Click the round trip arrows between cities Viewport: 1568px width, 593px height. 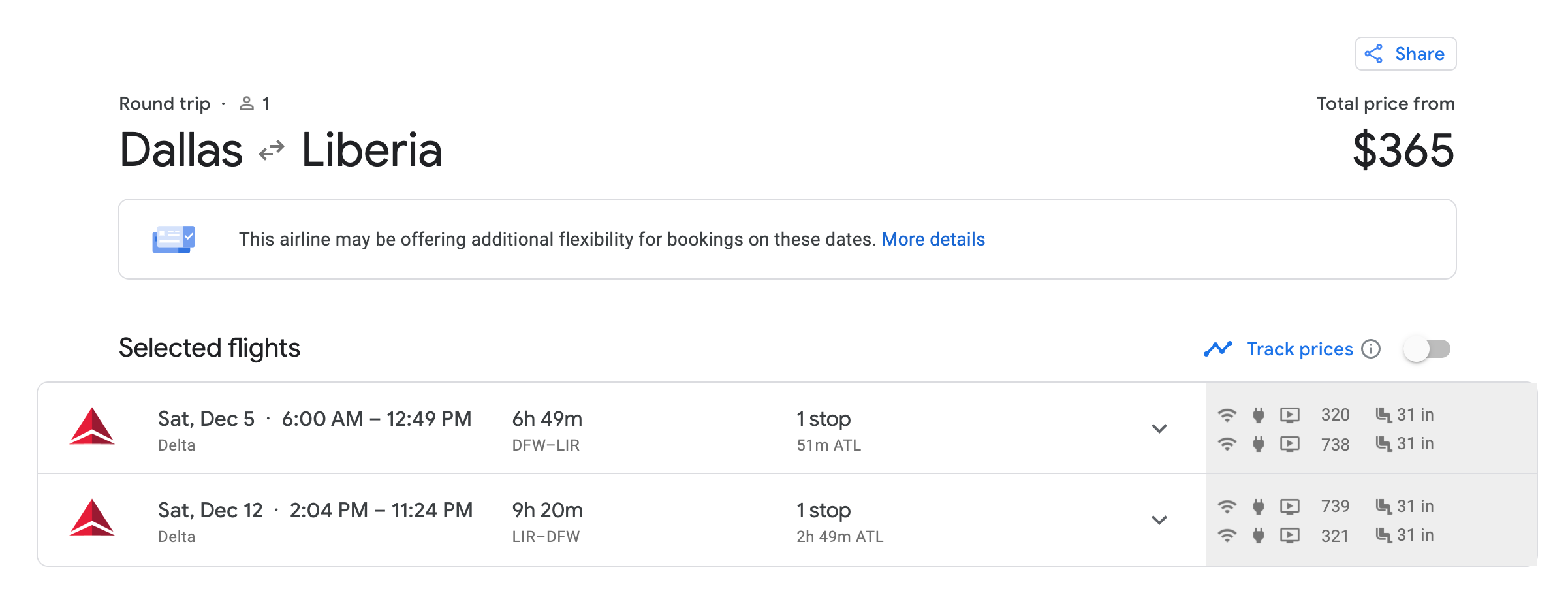coord(272,151)
